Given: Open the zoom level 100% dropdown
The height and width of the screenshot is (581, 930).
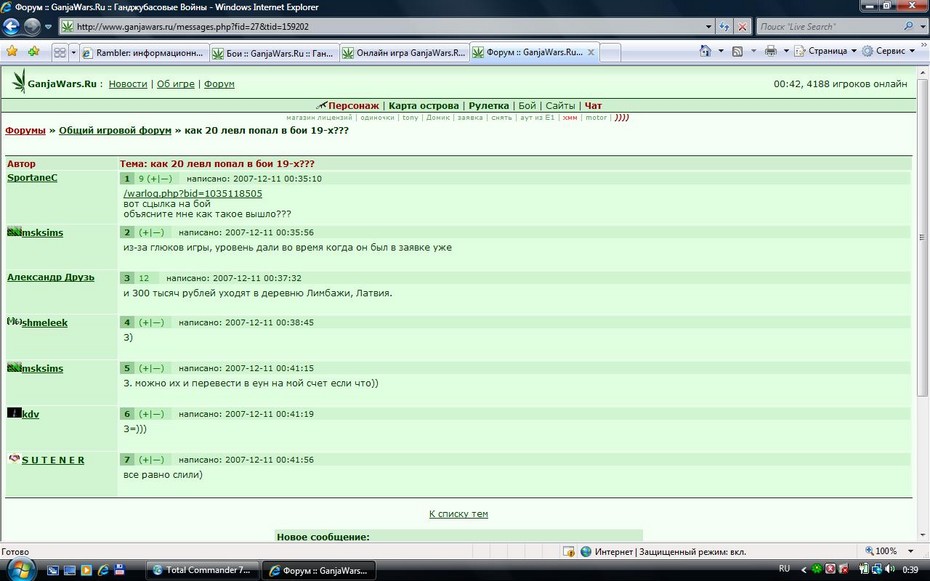Looking at the screenshot, I should 911,551.
